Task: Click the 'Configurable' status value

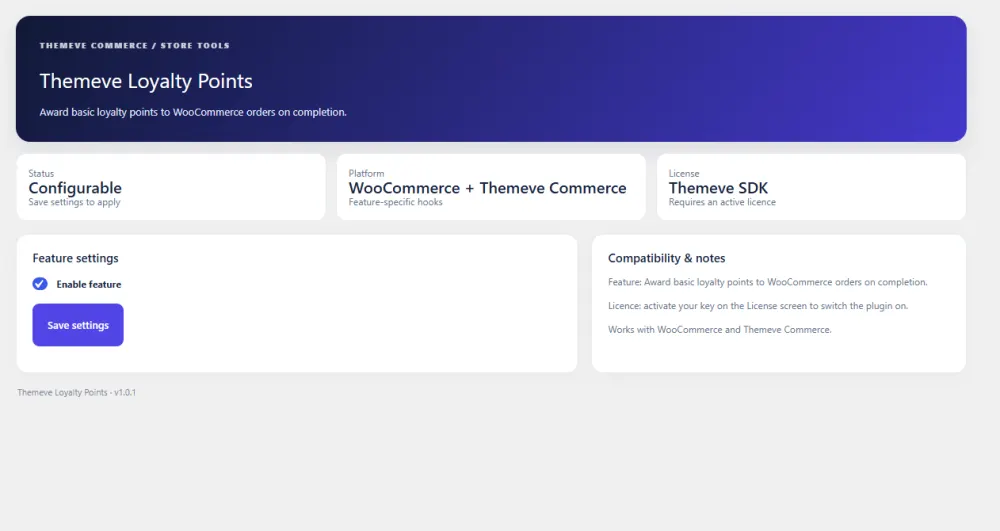Action: point(75,188)
